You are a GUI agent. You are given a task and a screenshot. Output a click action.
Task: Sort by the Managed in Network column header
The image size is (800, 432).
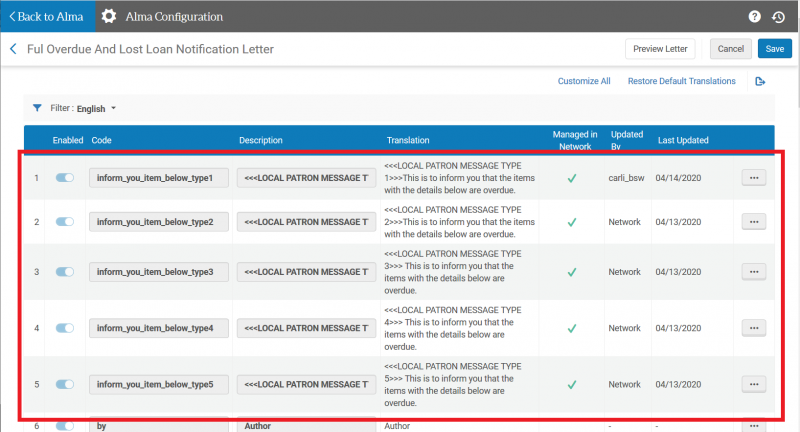[575, 140]
